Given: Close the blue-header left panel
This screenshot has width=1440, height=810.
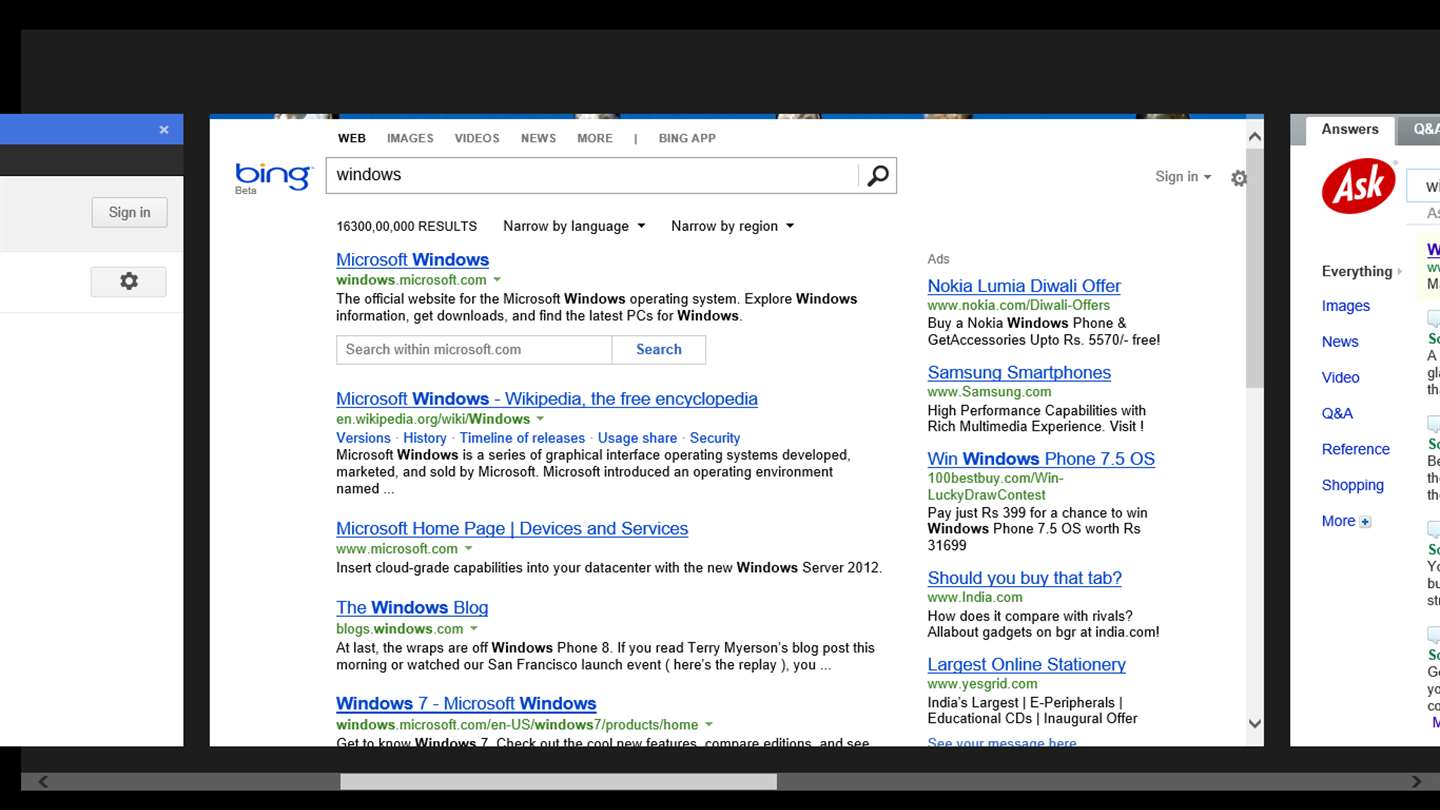Looking at the screenshot, I should coord(164,130).
